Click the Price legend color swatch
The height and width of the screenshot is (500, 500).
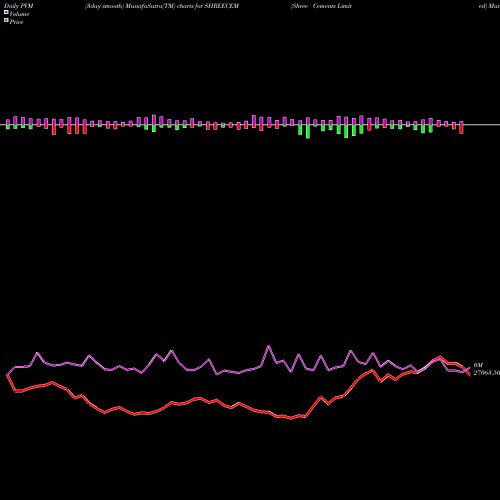click(x=6, y=20)
